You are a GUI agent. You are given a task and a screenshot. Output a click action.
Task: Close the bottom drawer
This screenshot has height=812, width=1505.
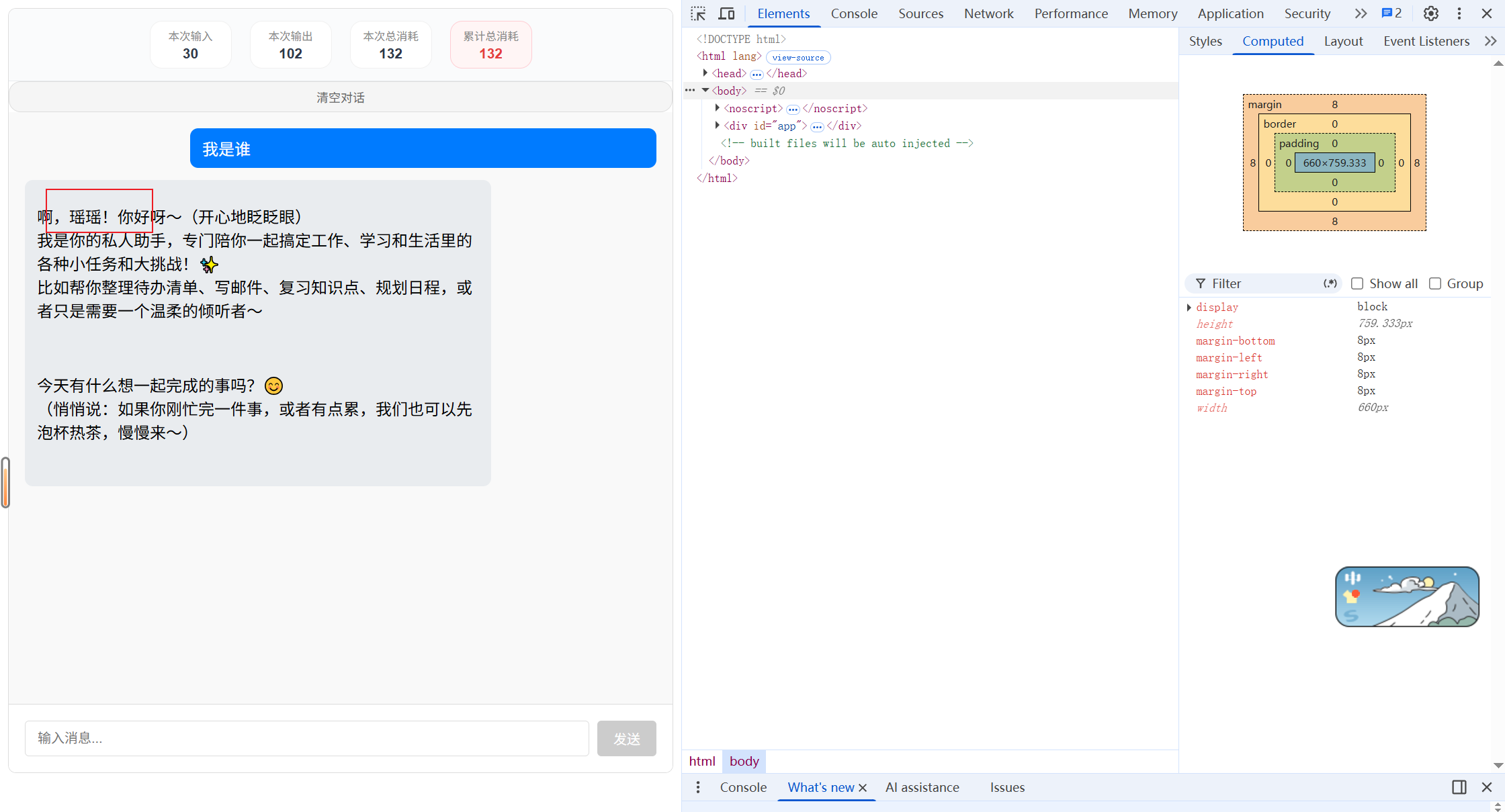point(1487,787)
